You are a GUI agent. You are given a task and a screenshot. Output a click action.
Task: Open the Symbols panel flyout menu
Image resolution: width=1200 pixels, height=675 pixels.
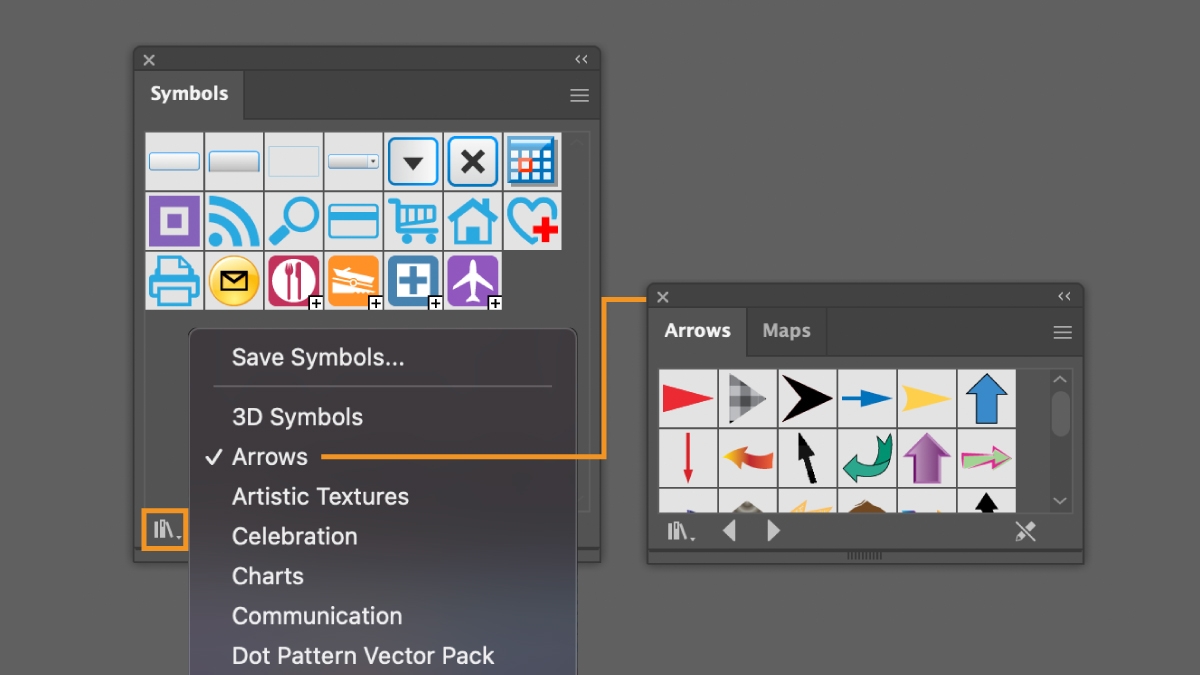coord(578,95)
